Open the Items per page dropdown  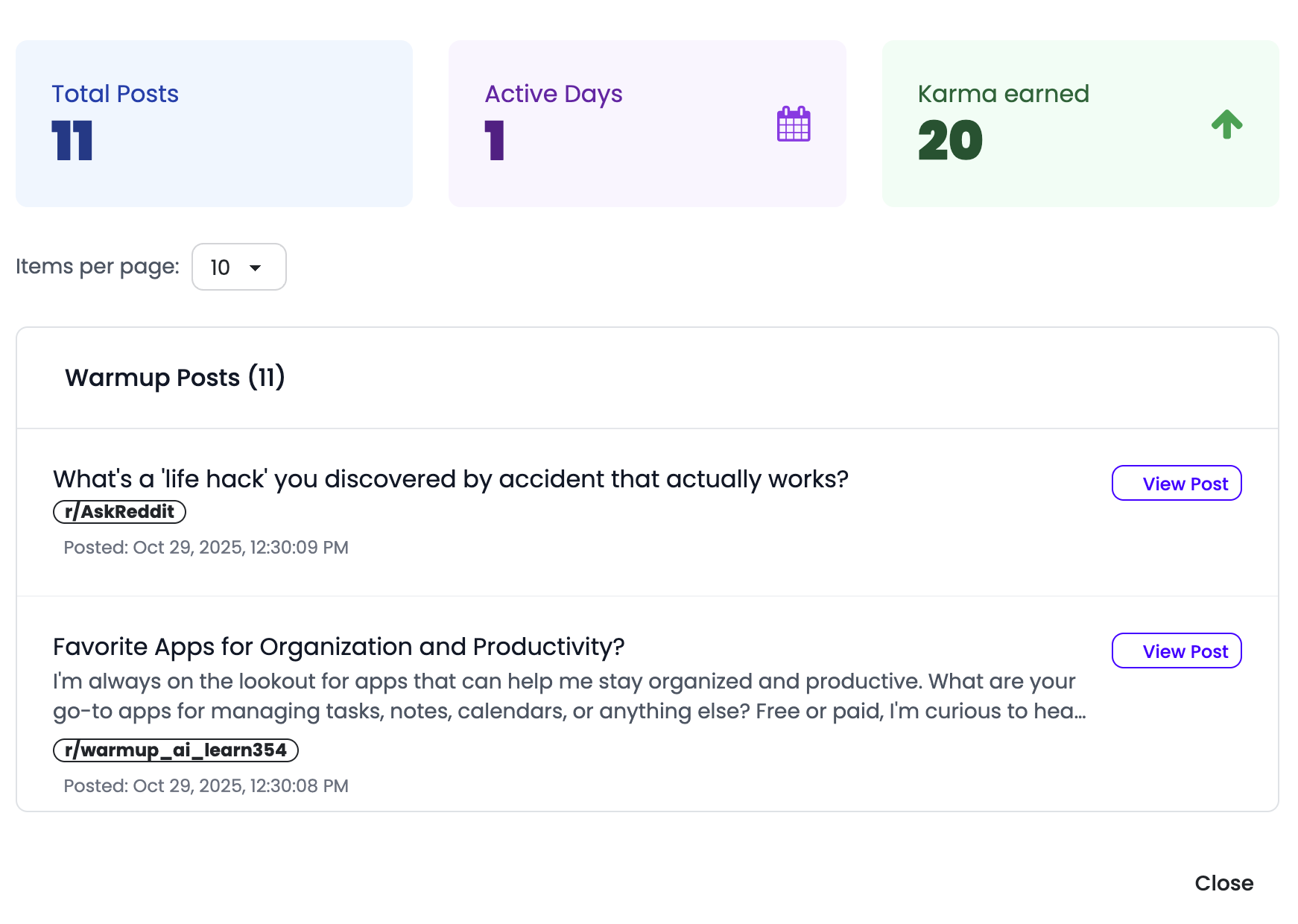click(238, 267)
